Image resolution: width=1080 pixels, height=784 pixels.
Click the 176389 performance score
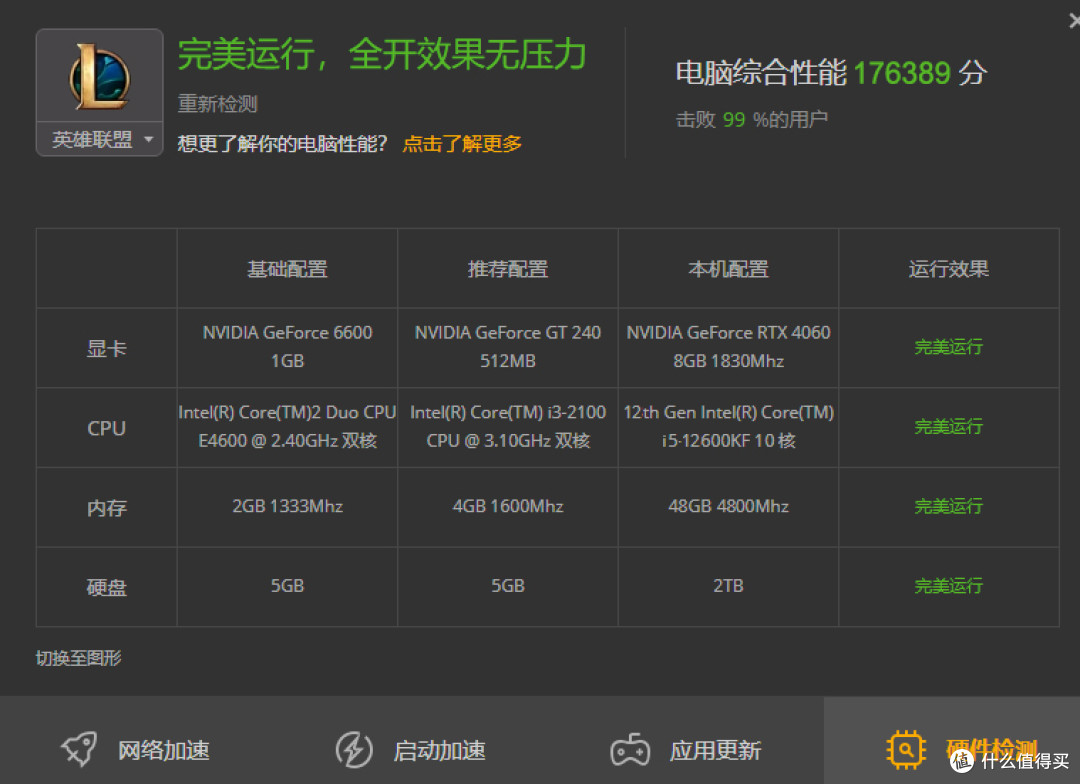tap(902, 72)
